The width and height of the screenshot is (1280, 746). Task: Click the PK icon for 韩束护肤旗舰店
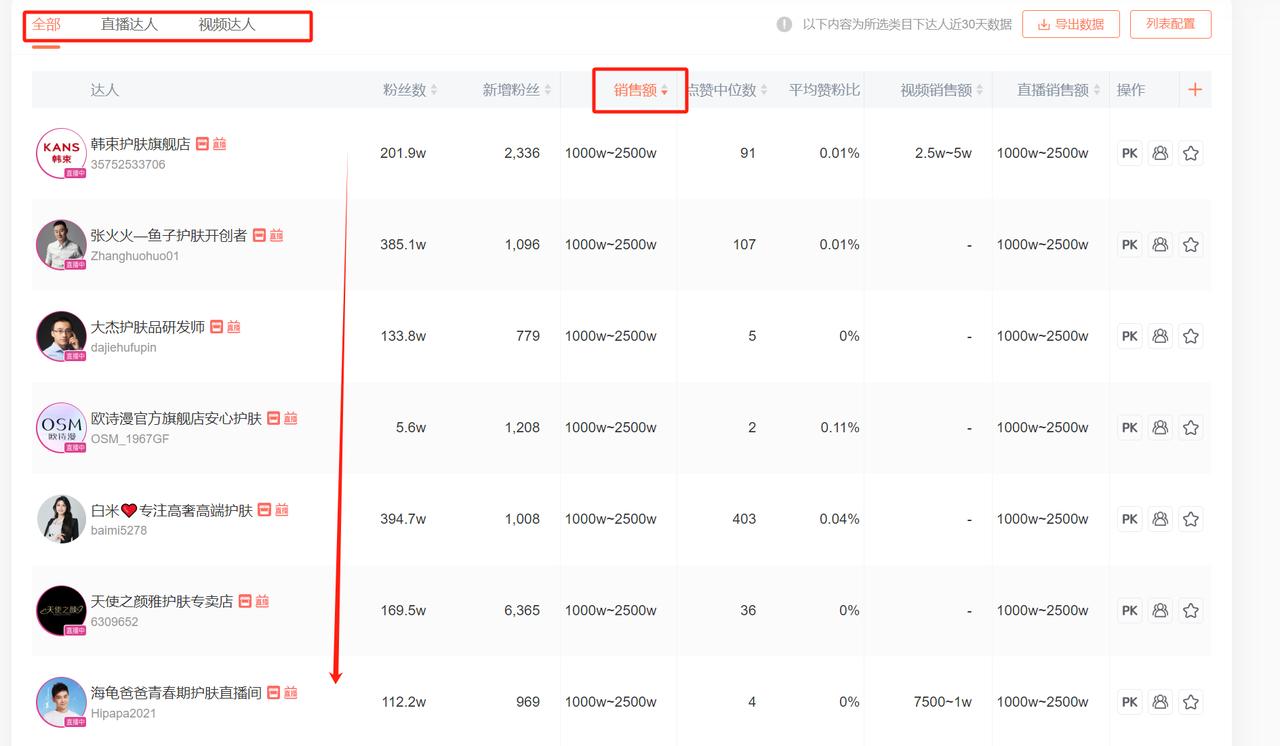1129,153
